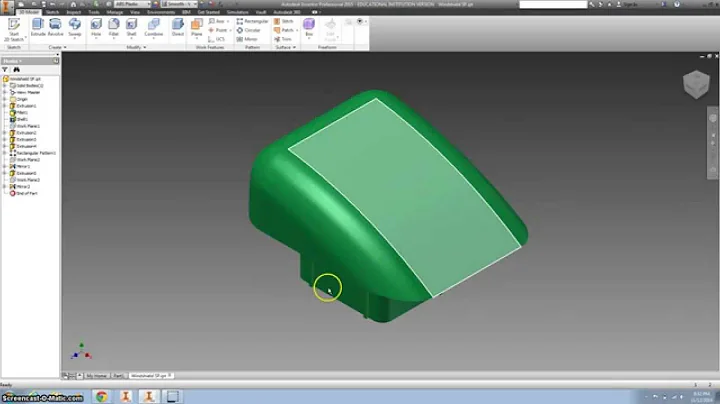The image size is (720, 404).
Task: Select the Rectangular pattern tool
Action: pos(252,21)
